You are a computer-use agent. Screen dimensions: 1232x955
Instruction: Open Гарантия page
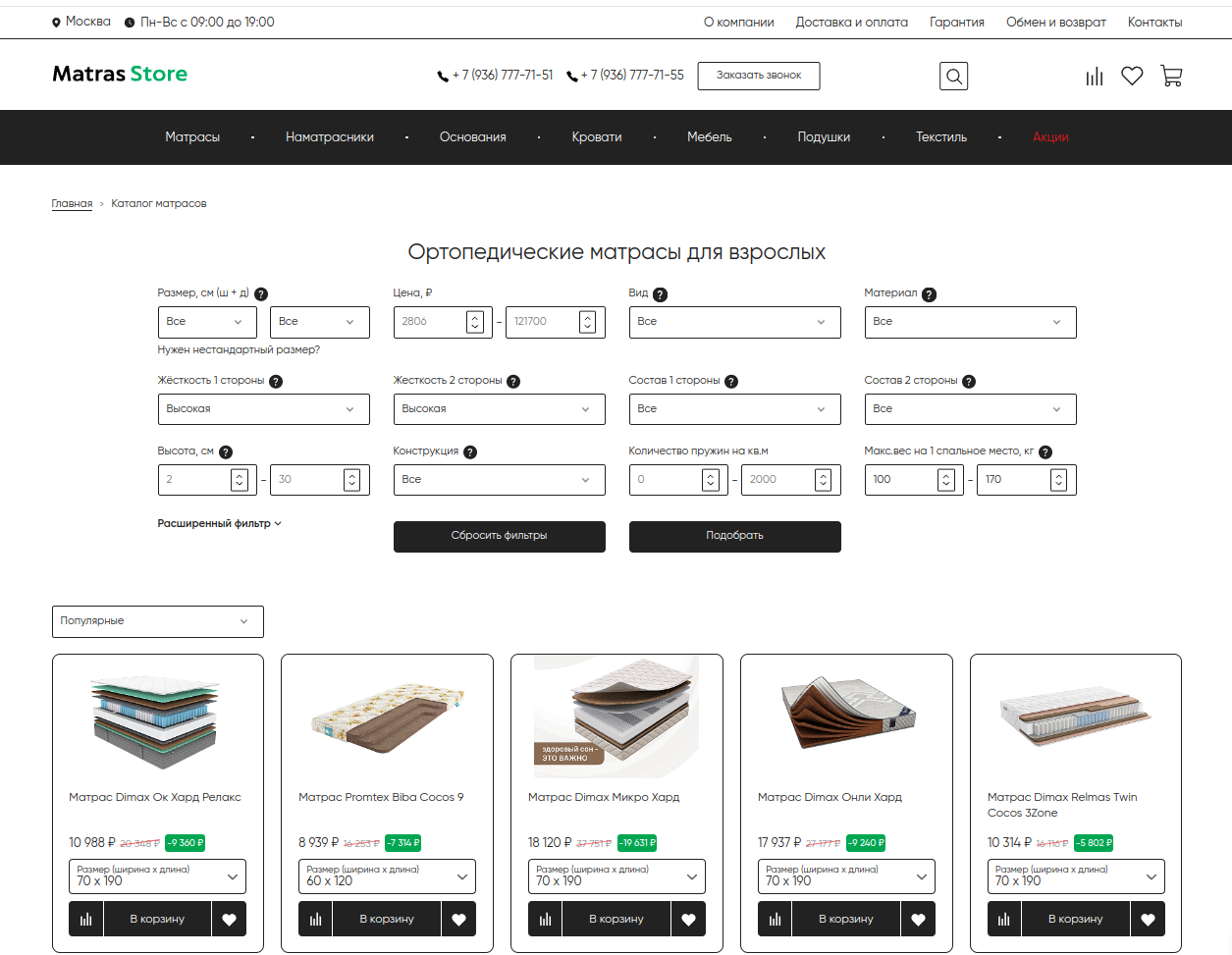[x=957, y=22]
